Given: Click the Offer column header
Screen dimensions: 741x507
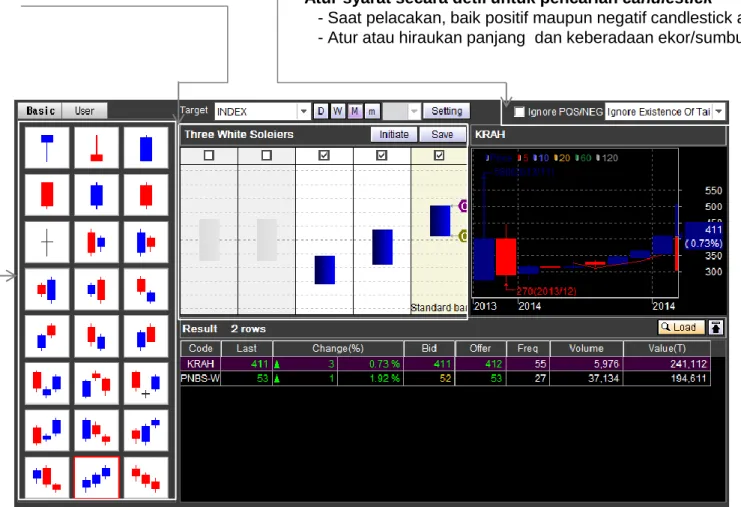Looking at the screenshot, I should pyautogui.click(x=481, y=349).
